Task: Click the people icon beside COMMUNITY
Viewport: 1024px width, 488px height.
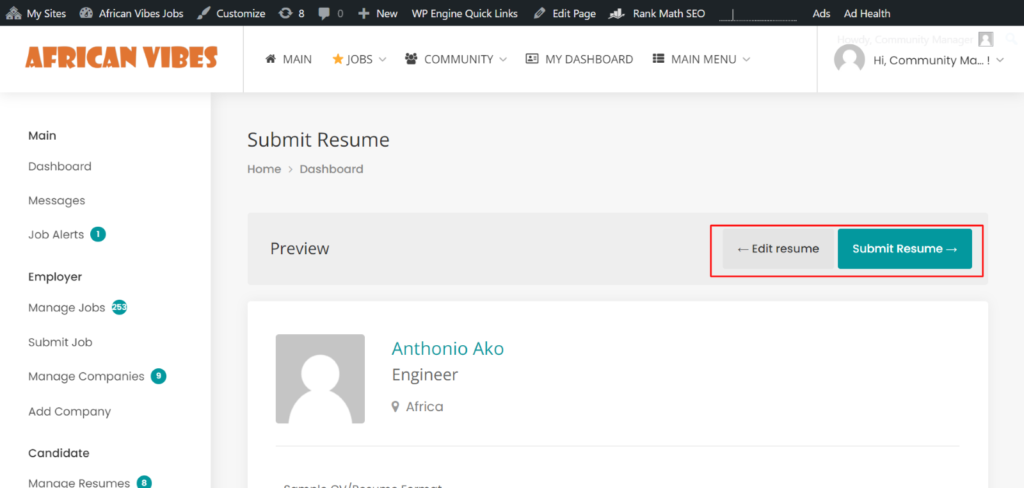Action: (x=411, y=59)
